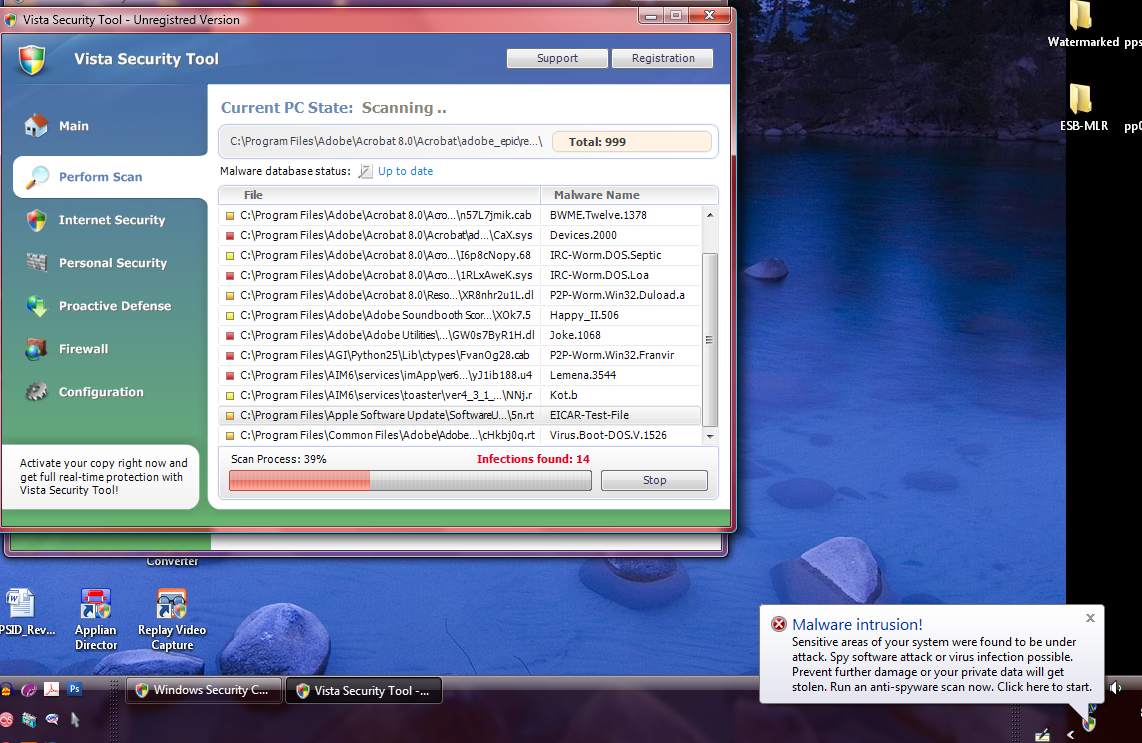Viewport: 1142px width, 743px height.
Task: Click the yellow threat marker beside I6p8cNopy.68
Action: (230, 256)
